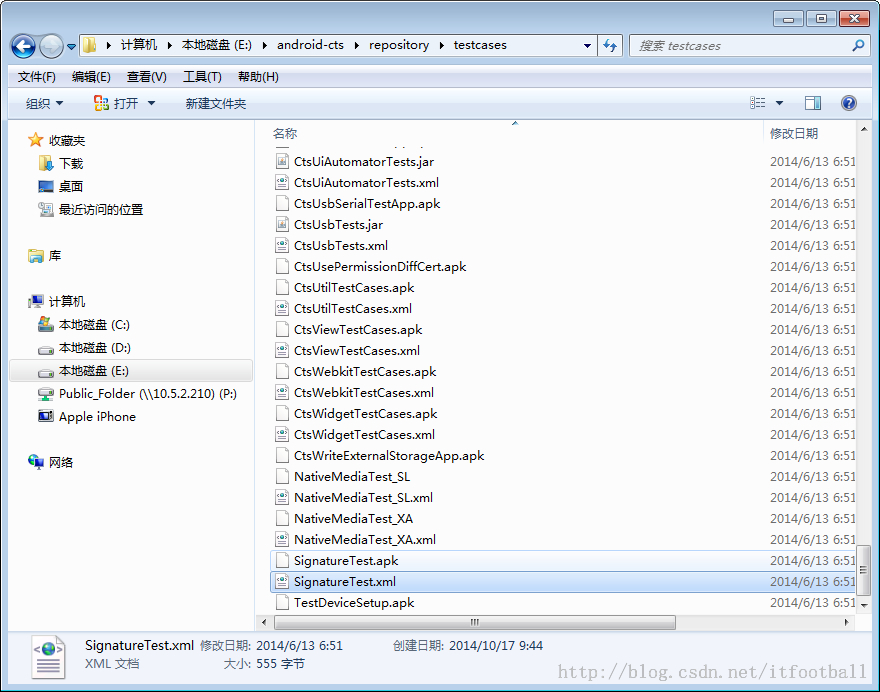Select NativeMediaTest_XA.xml file icon
880x692 pixels.
282,539
